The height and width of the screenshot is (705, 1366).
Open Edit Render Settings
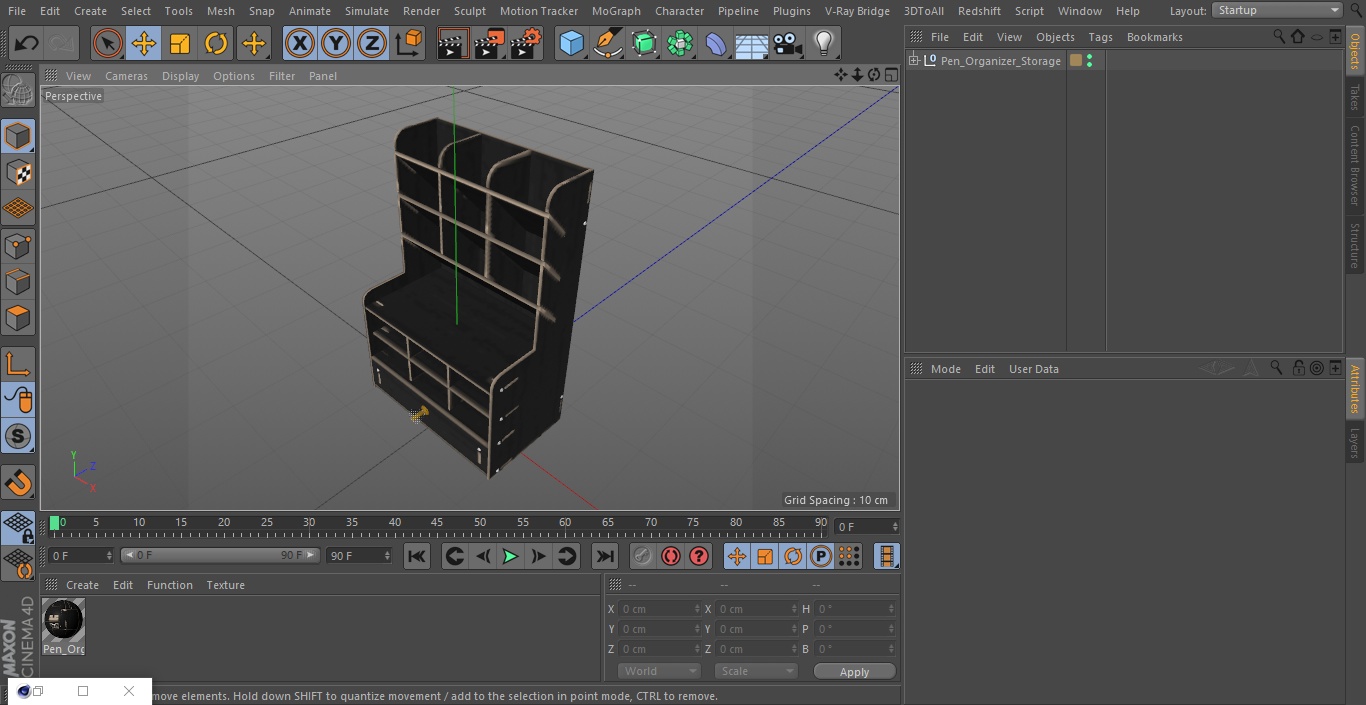pos(526,44)
